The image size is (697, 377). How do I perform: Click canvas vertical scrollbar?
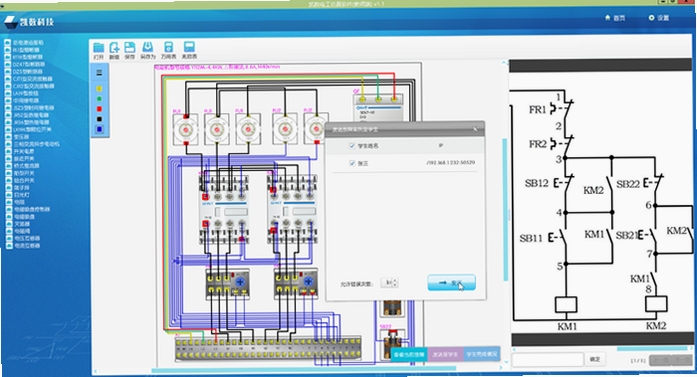[x=505, y=209]
